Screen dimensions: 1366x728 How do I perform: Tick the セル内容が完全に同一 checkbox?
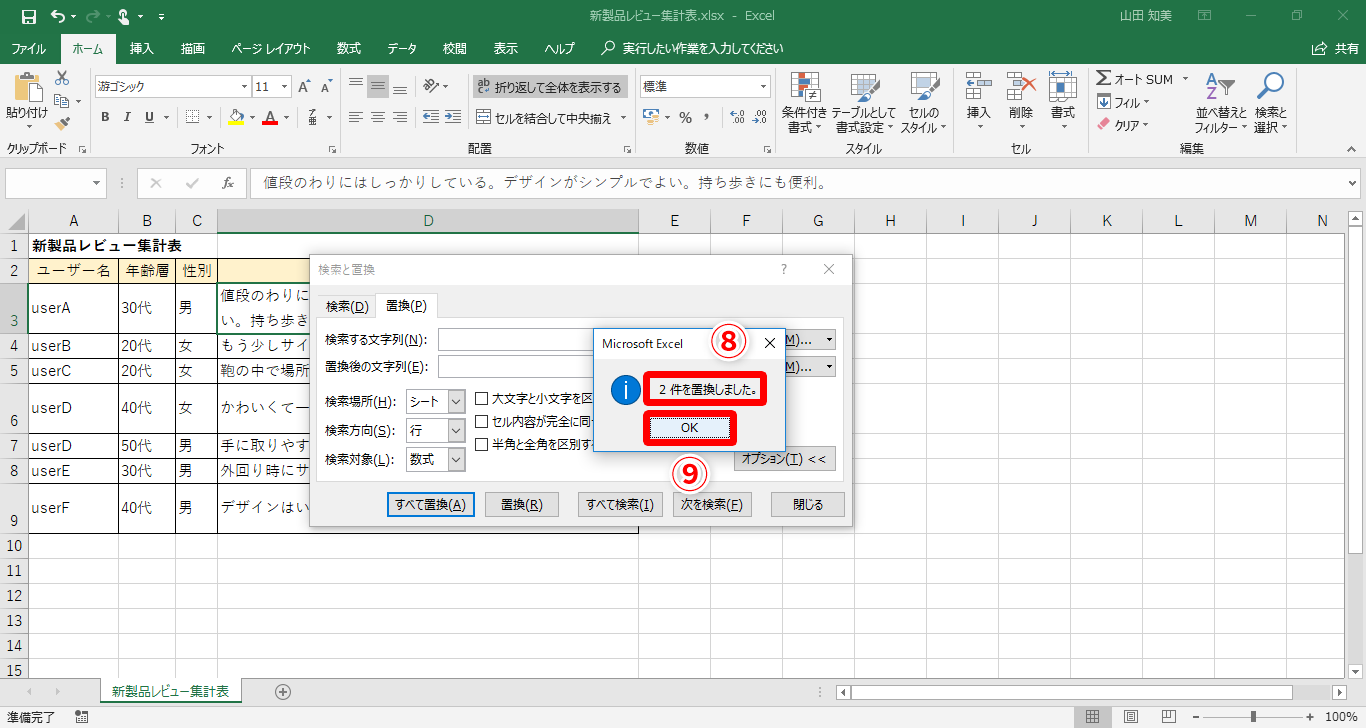pyautogui.click(x=482, y=422)
